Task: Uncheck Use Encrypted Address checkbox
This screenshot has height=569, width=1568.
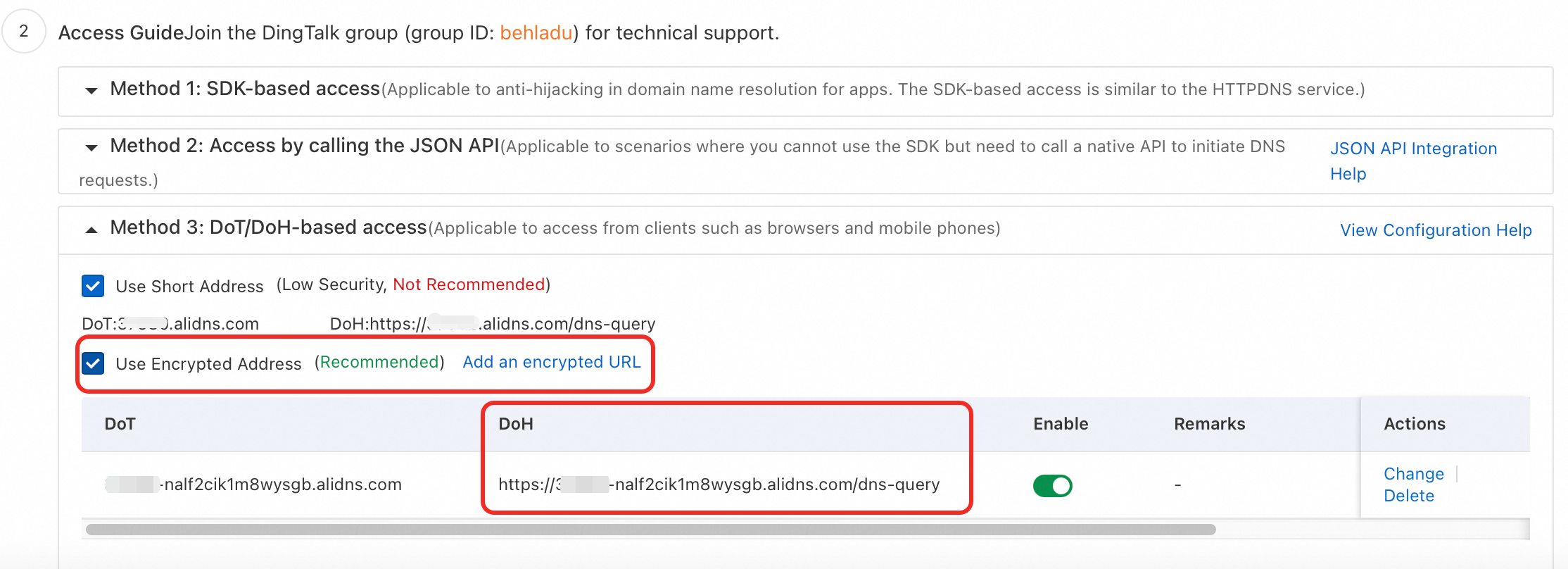Action: pos(93,363)
